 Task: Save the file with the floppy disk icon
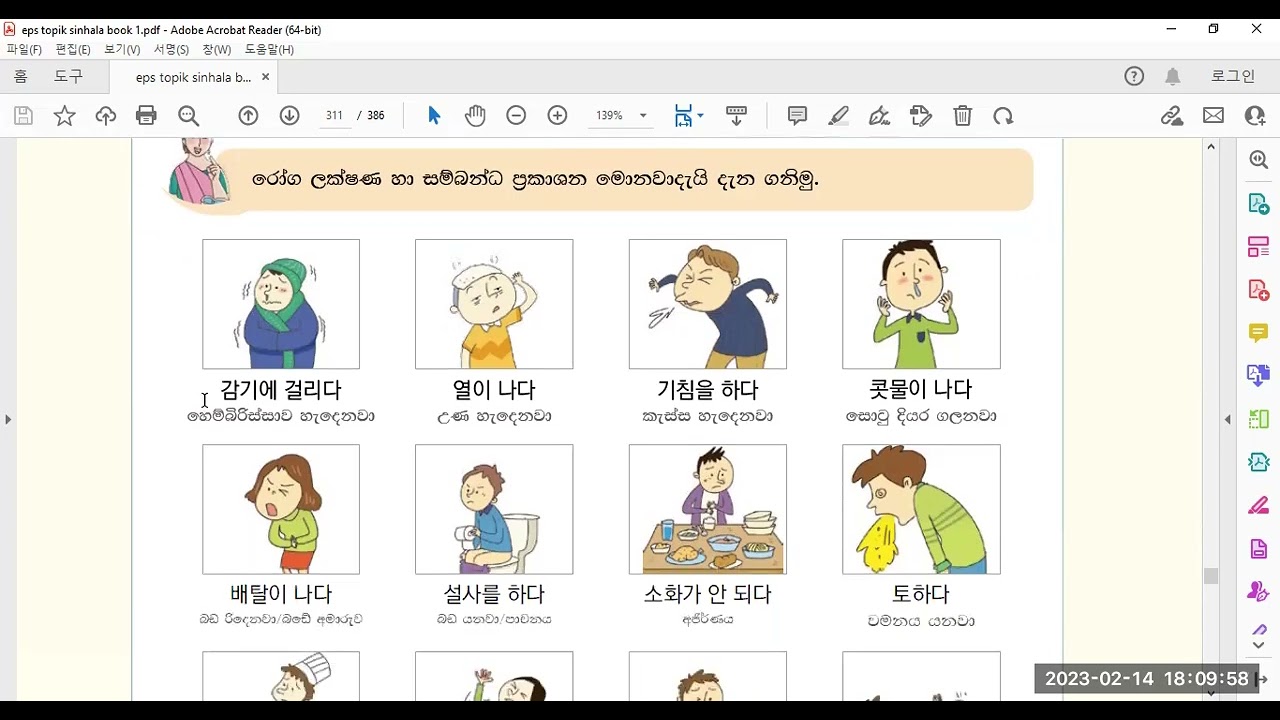(x=23, y=116)
